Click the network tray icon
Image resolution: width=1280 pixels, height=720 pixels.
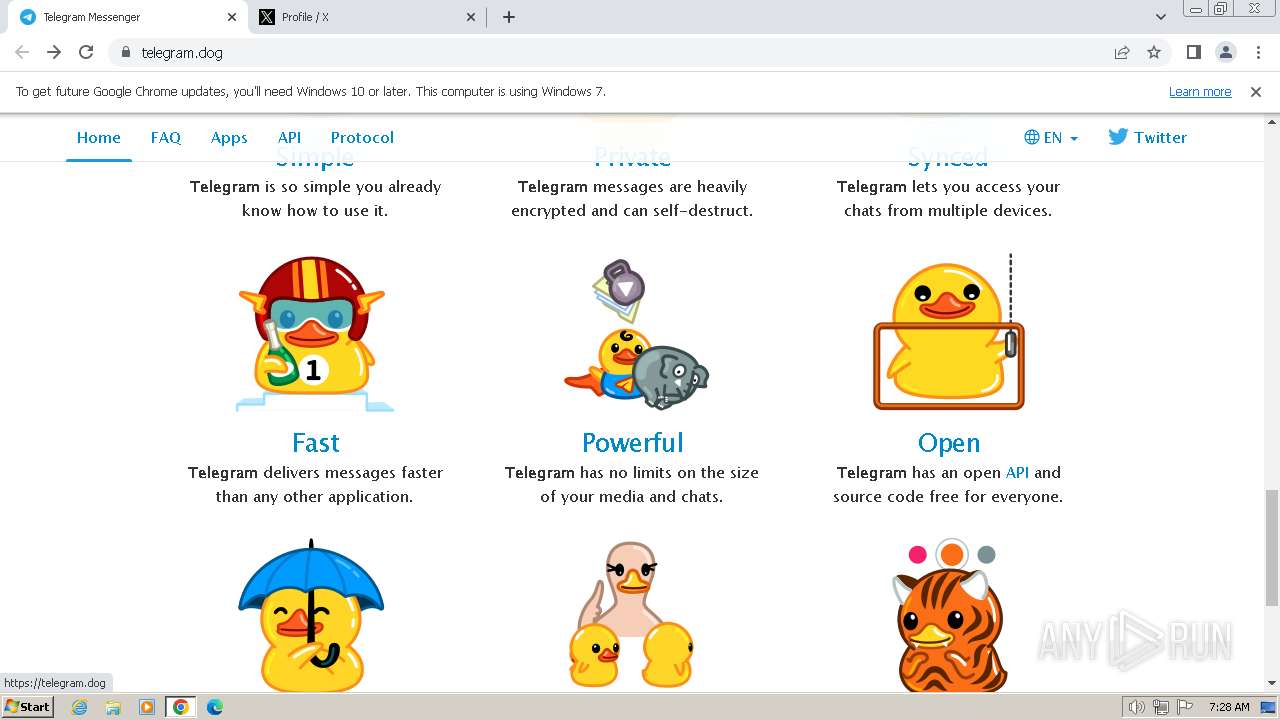[x=1161, y=707]
